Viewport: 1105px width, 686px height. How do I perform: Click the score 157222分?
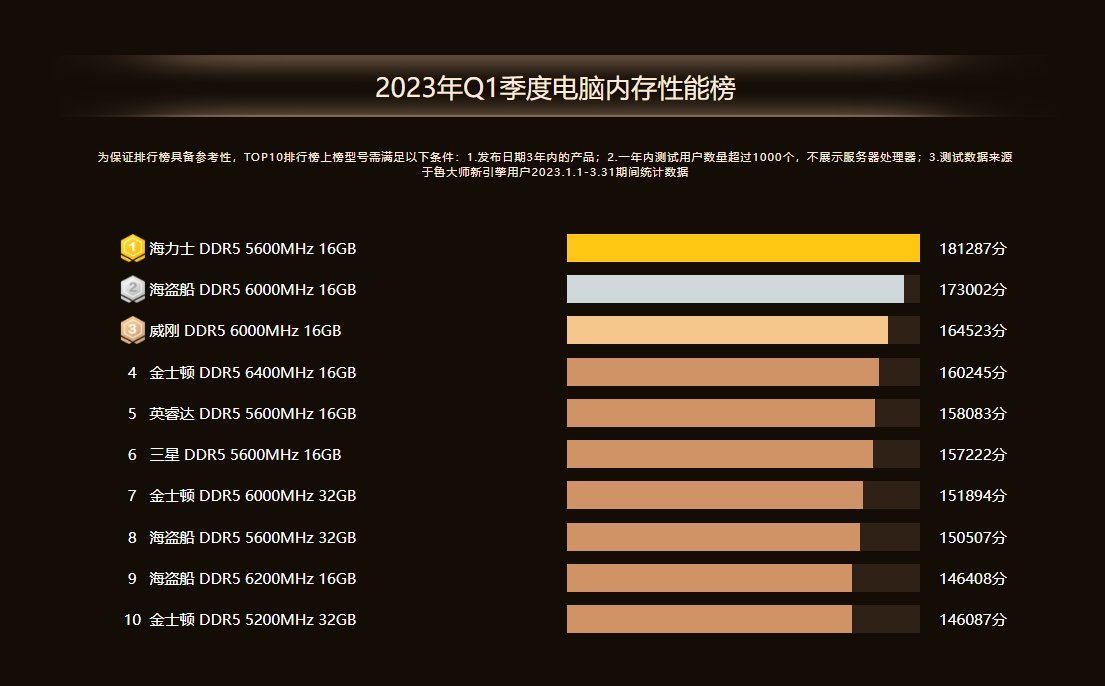[x=973, y=454]
